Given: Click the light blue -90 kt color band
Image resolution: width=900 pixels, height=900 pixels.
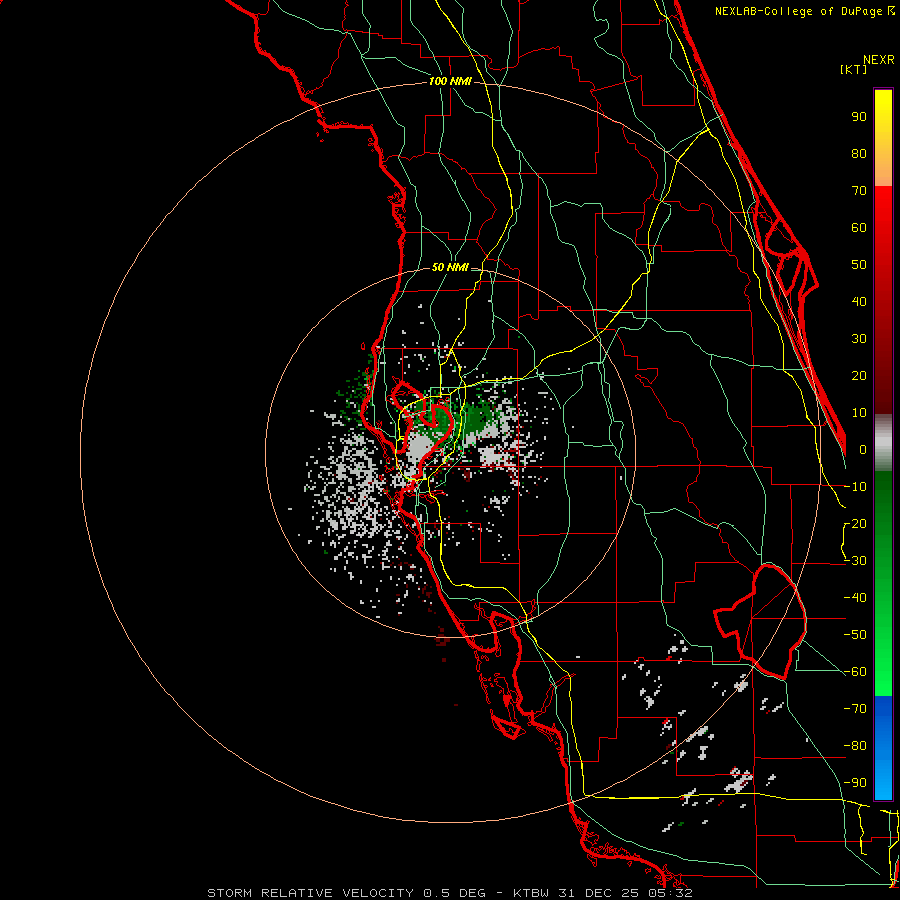Looking at the screenshot, I should [x=883, y=783].
